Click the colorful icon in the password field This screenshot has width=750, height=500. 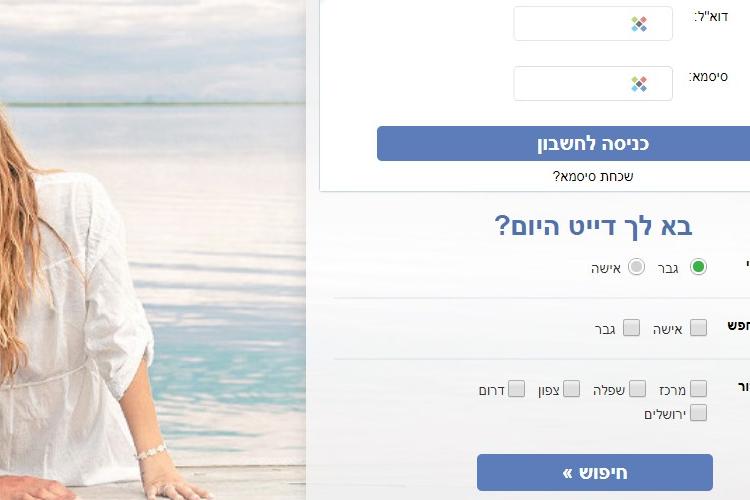coord(639,84)
